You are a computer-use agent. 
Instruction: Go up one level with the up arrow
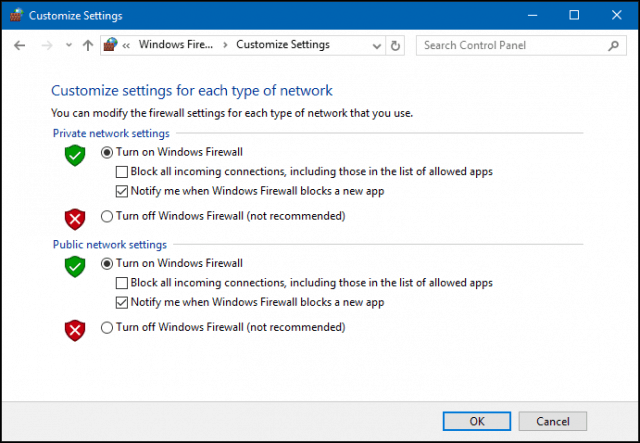(x=88, y=45)
